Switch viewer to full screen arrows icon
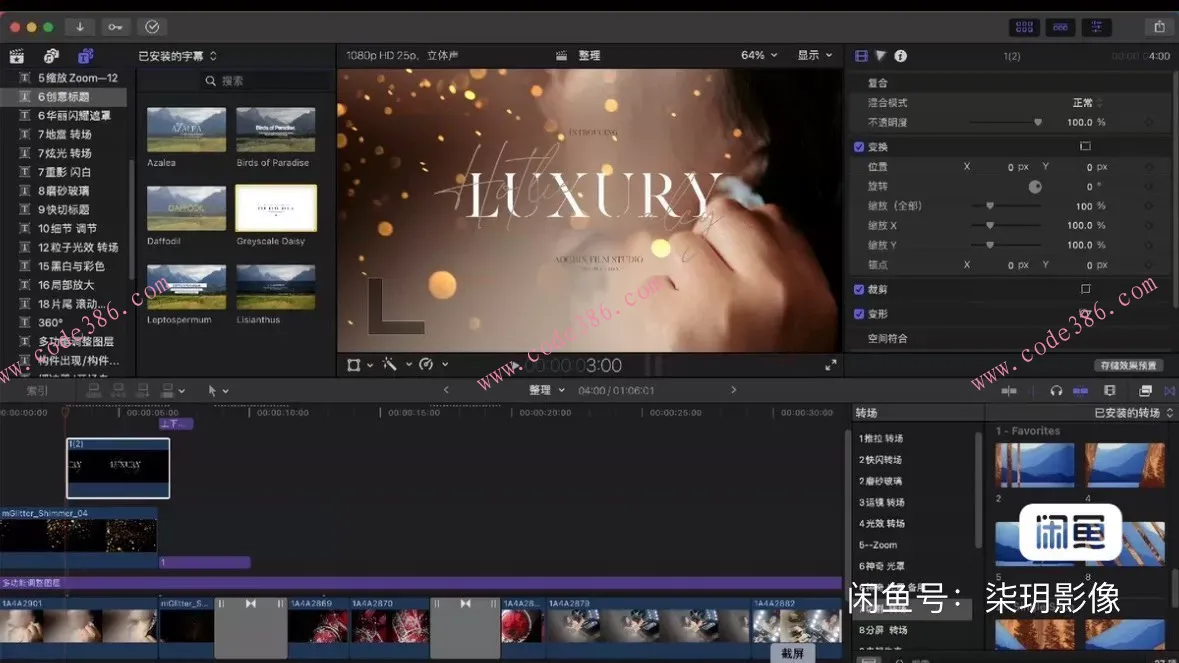 [x=830, y=365]
